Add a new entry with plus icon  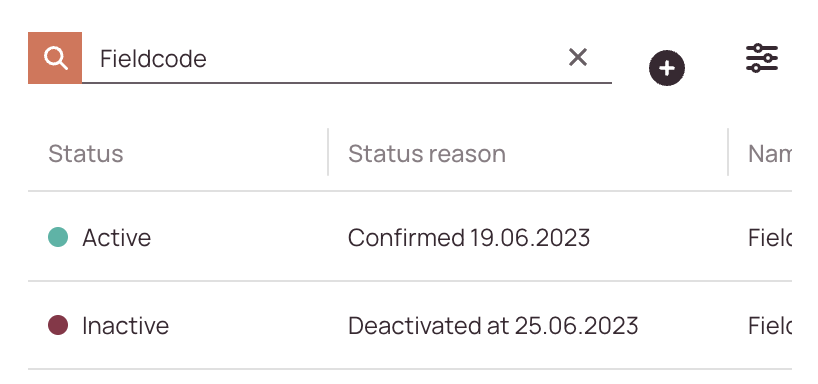(667, 68)
